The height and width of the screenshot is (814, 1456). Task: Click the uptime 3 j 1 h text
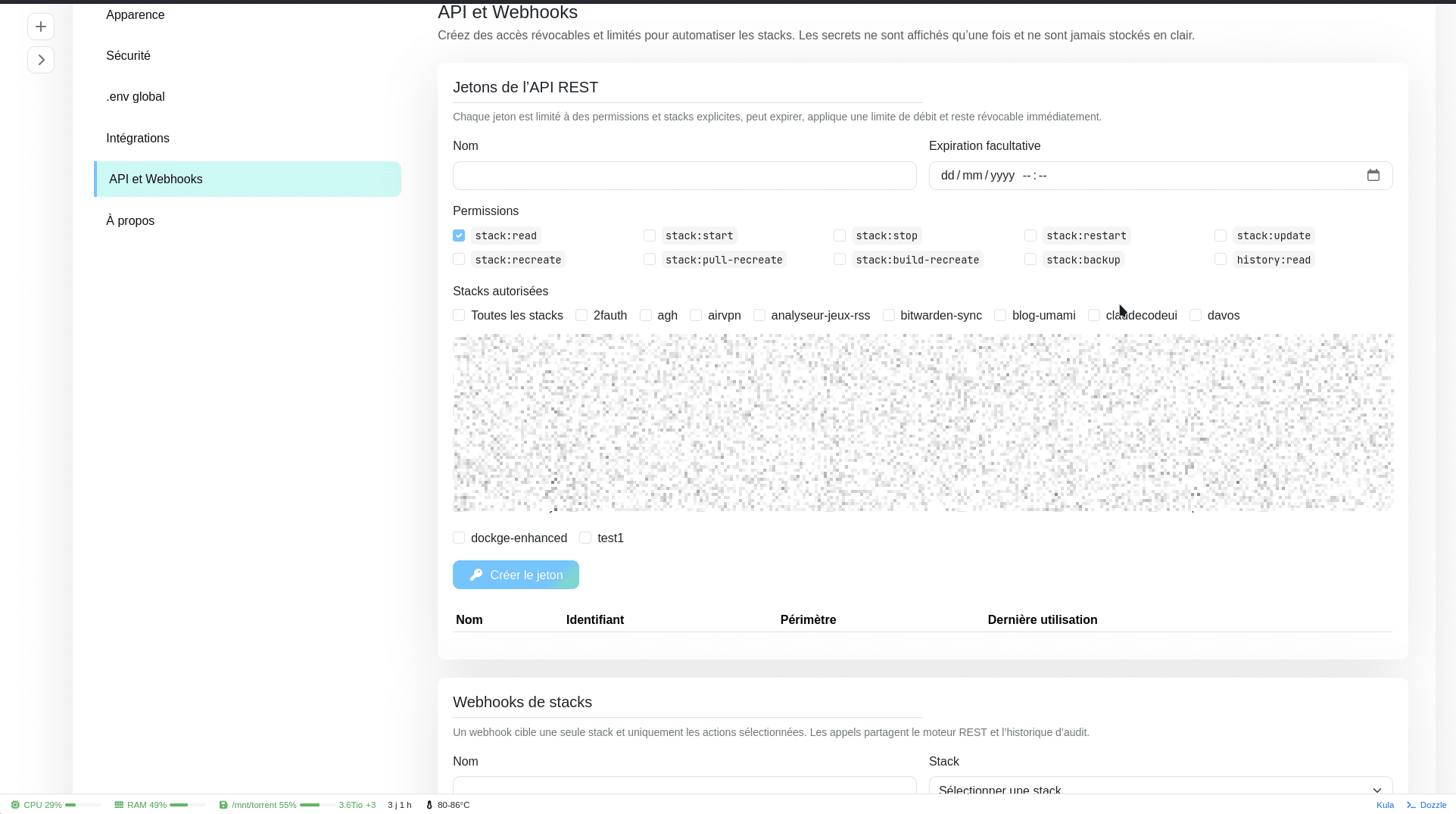pos(400,805)
